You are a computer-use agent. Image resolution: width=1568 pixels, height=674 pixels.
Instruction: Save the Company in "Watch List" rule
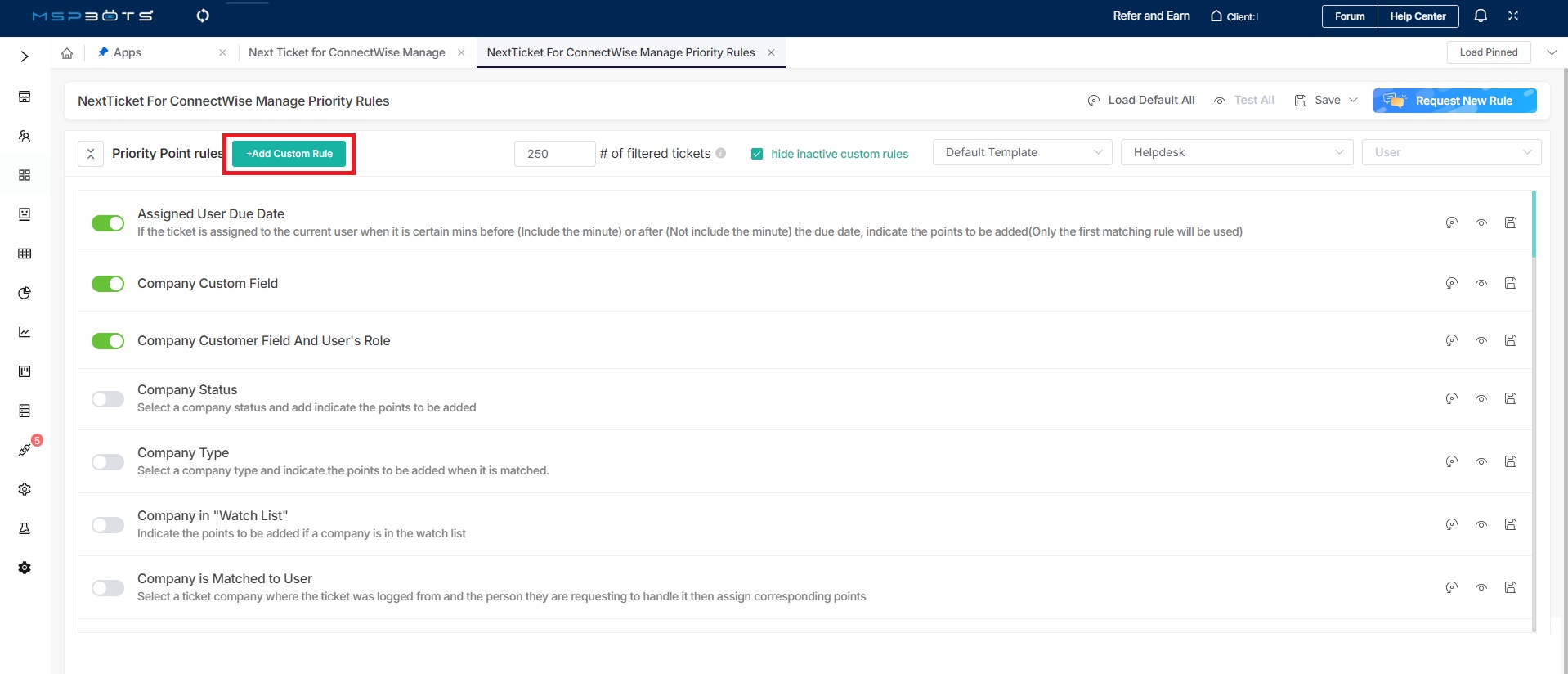tap(1511, 524)
